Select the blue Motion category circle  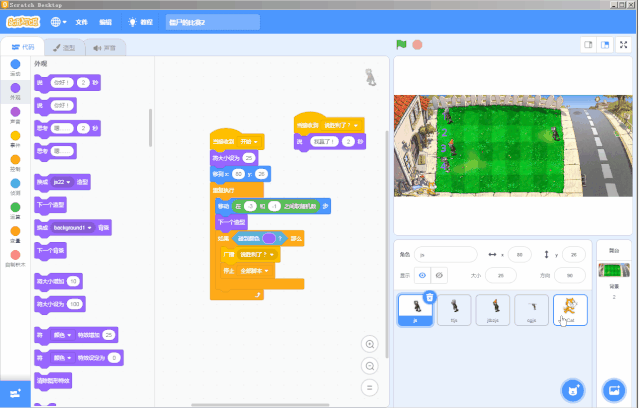coord(15,64)
